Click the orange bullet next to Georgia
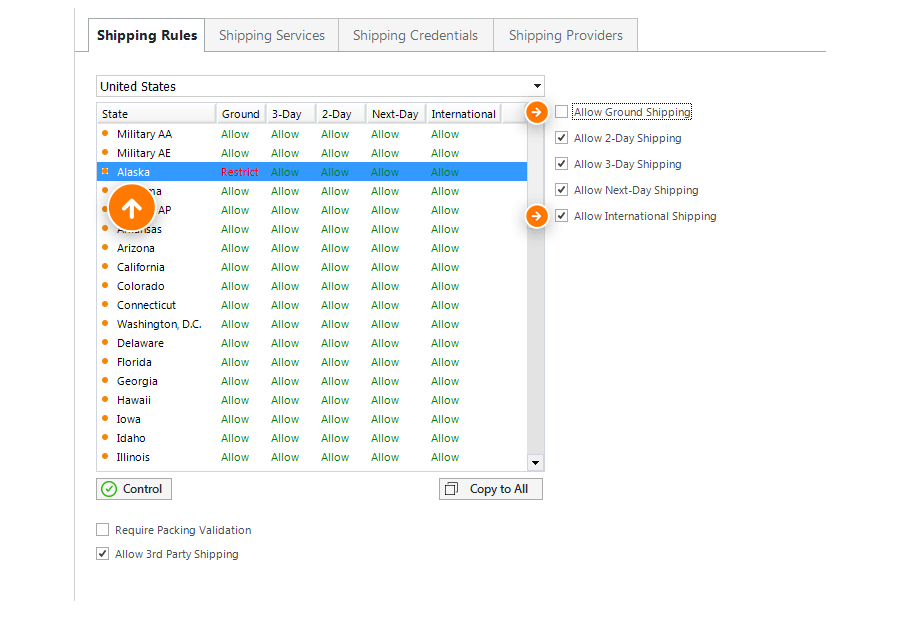Viewport: 900px width, 620px height. coord(105,380)
